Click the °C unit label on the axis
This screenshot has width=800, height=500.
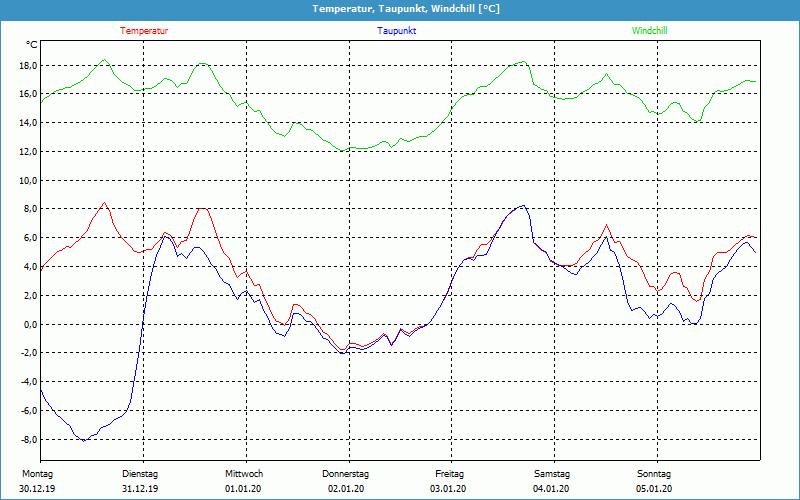tap(32, 45)
